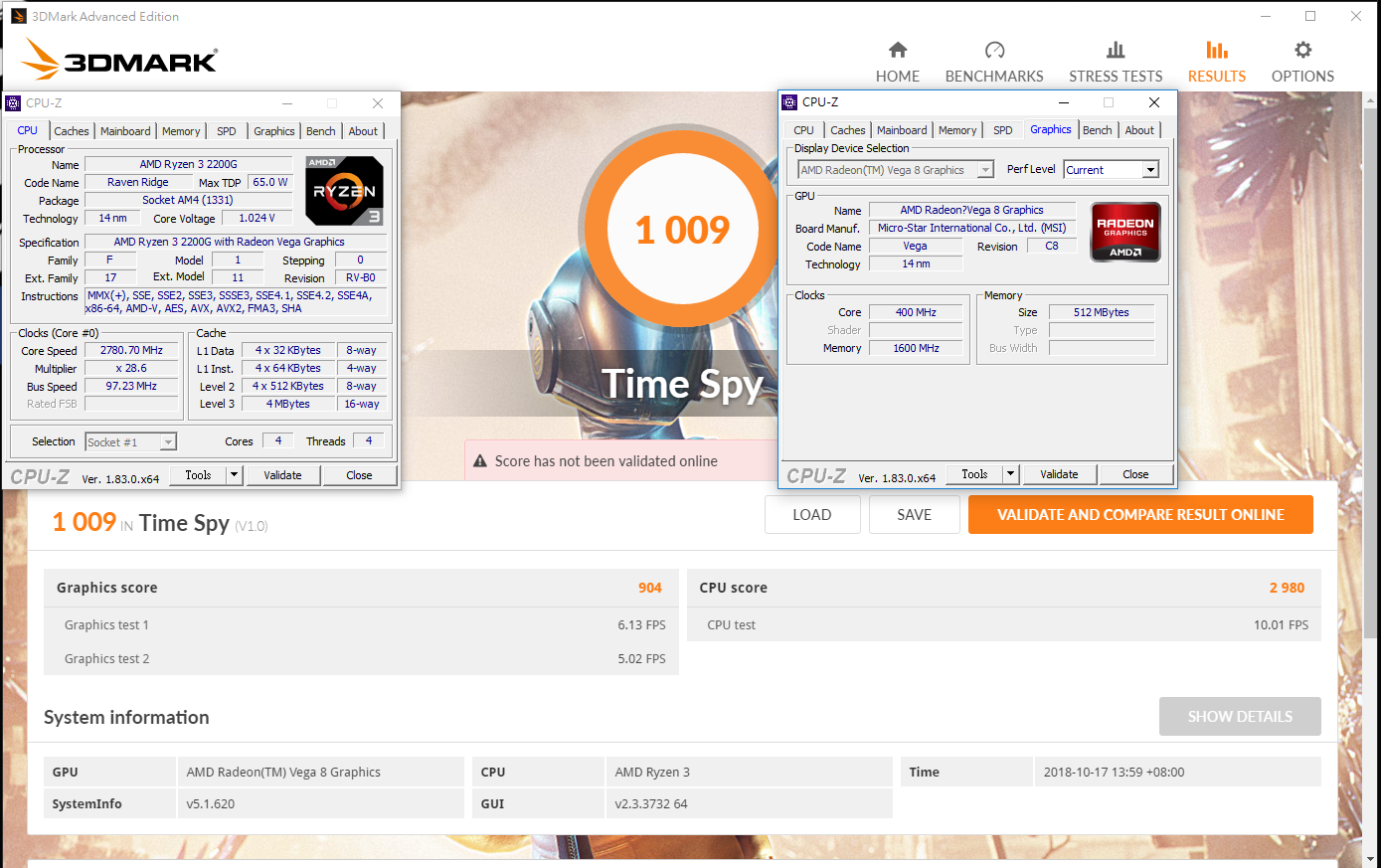Click Close button in left CPU-Z
Screen dimensions: 1381x868
pos(359,475)
